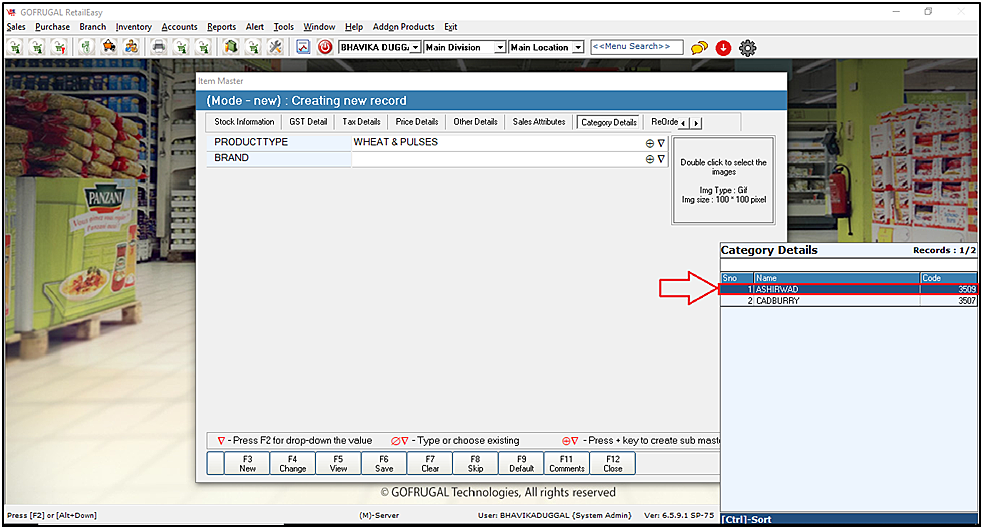The width and height of the screenshot is (983, 529).
Task: Click the Sno column header
Action: [x=737, y=278]
